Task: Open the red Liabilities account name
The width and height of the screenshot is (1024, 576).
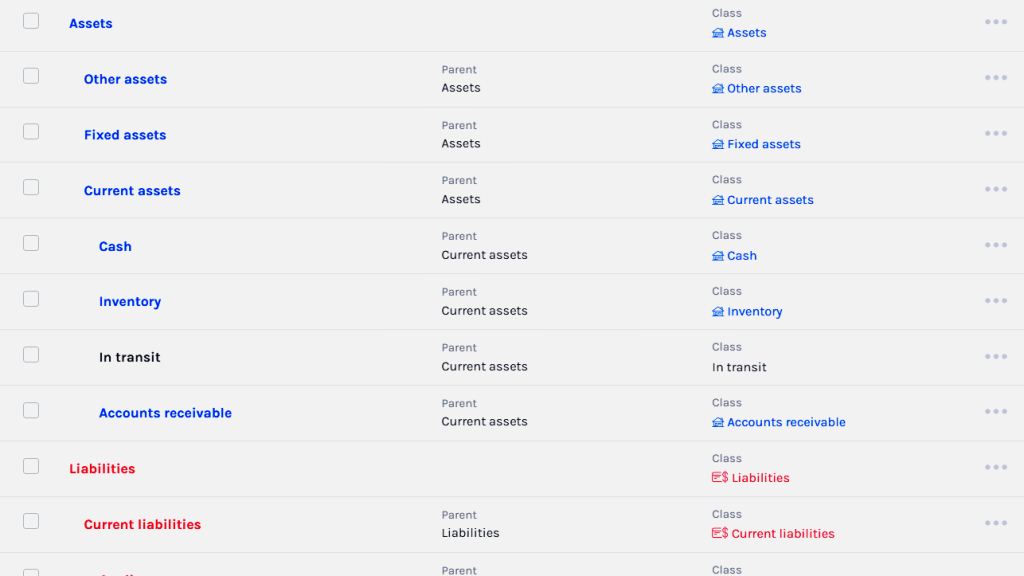Action: coord(102,469)
